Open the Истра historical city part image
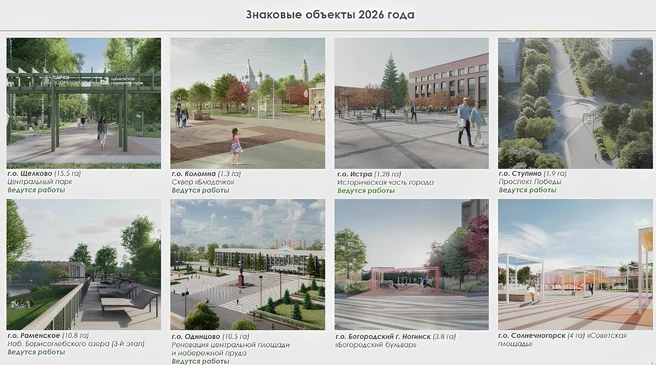Screen dimensions: 656x365 [412, 103]
